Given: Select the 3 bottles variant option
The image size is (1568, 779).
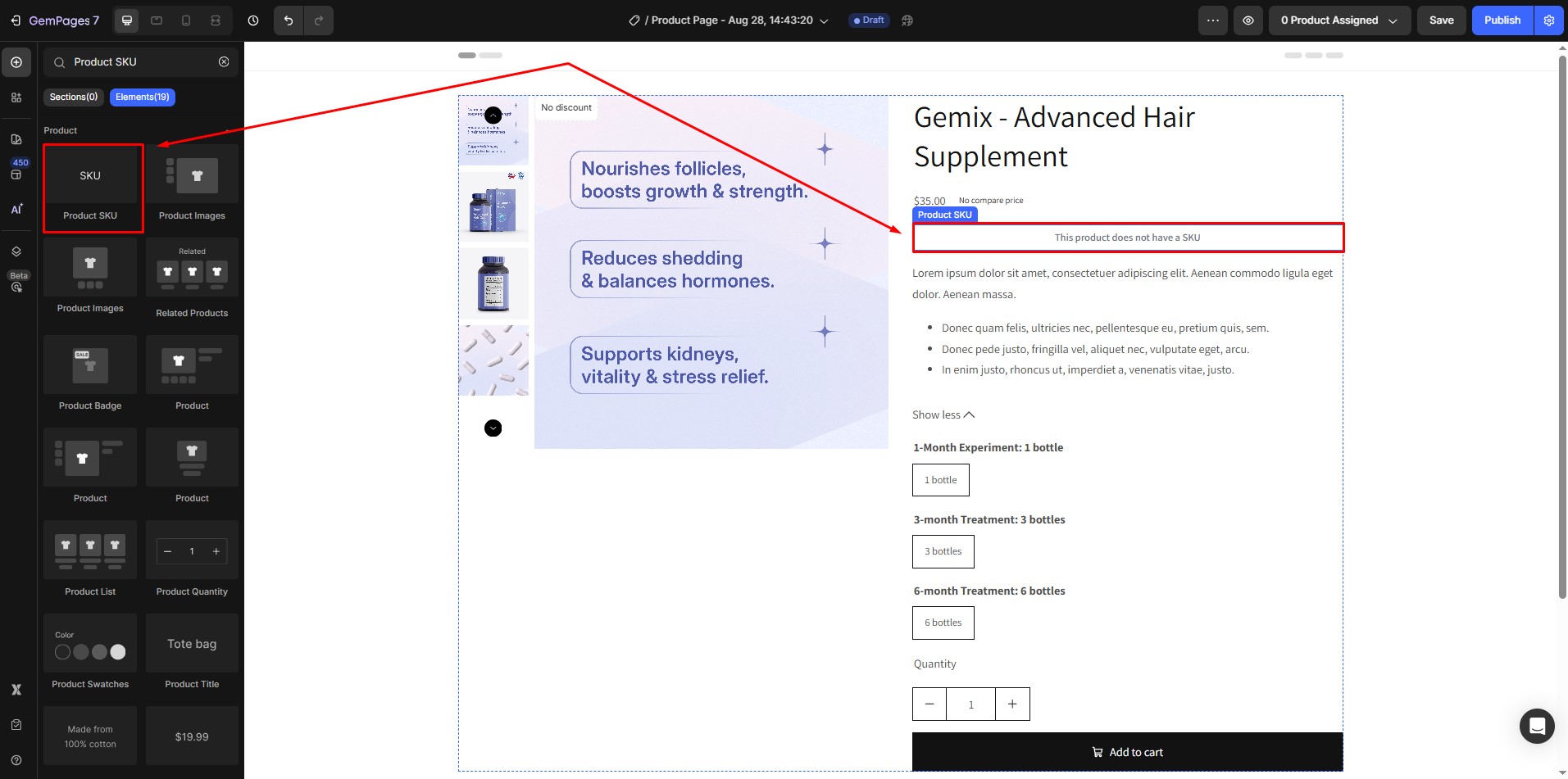Looking at the screenshot, I should tap(943, 551).
